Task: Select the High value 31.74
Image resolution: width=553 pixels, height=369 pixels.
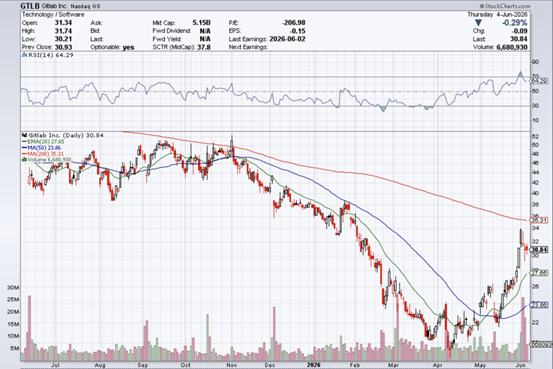Action: click(x=63, y=31)
